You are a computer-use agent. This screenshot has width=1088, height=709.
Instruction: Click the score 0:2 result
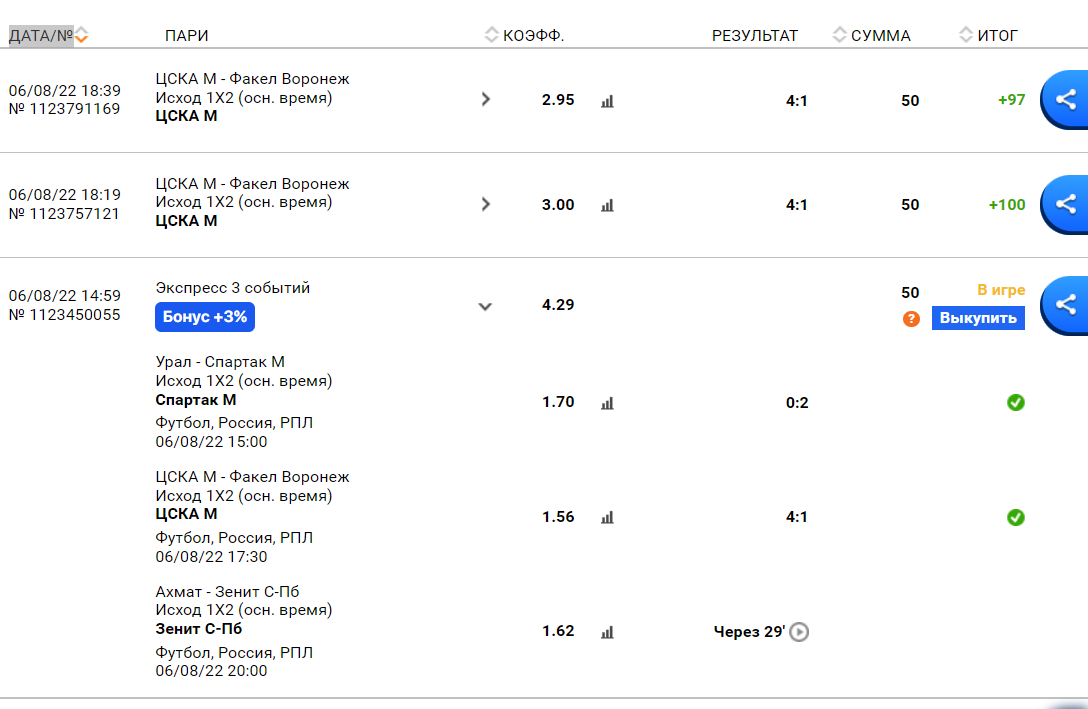[x=797, y=403]
